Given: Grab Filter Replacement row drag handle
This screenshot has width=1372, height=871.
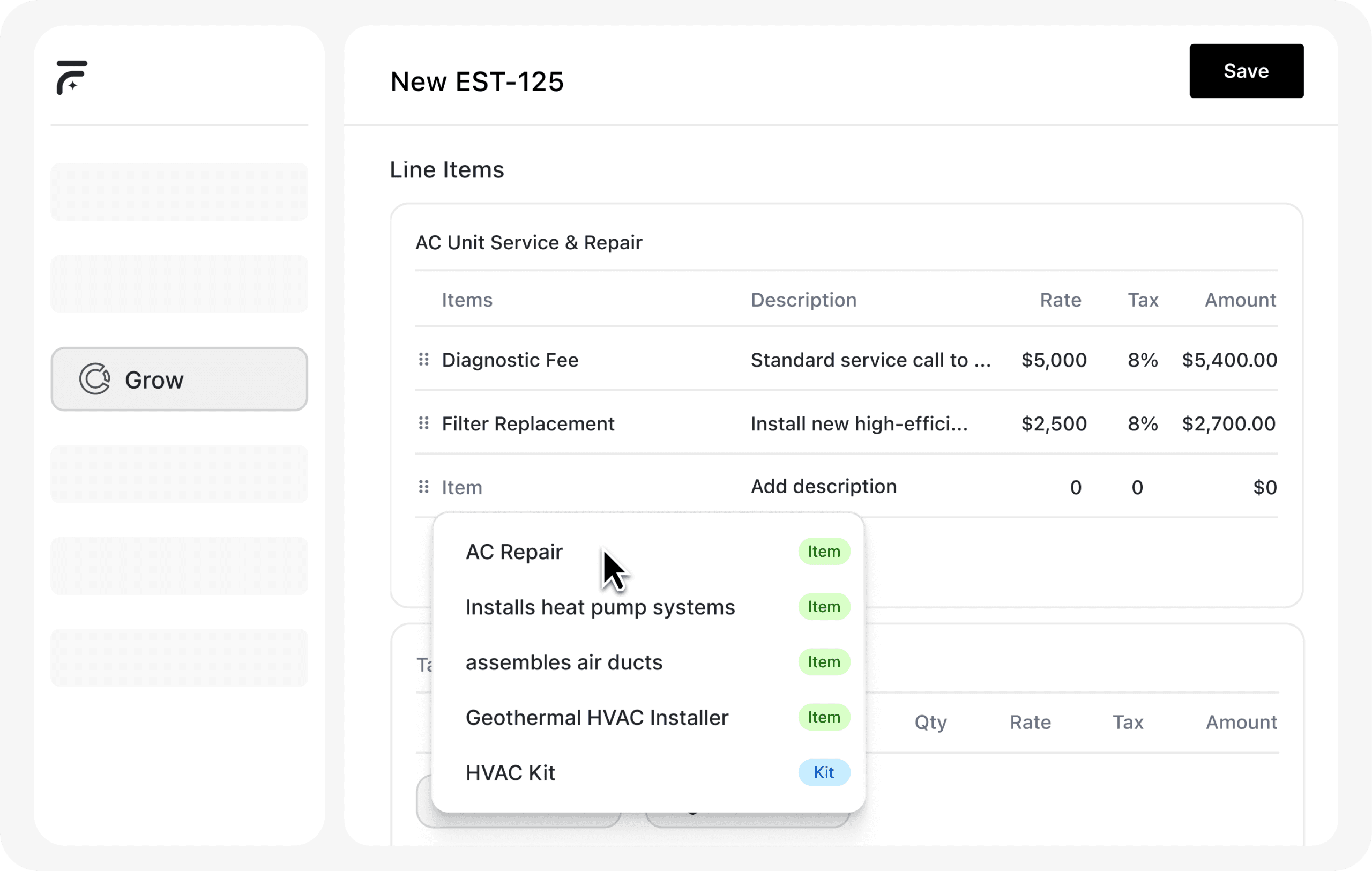Looking at the screenshot, I should [423, 423].
